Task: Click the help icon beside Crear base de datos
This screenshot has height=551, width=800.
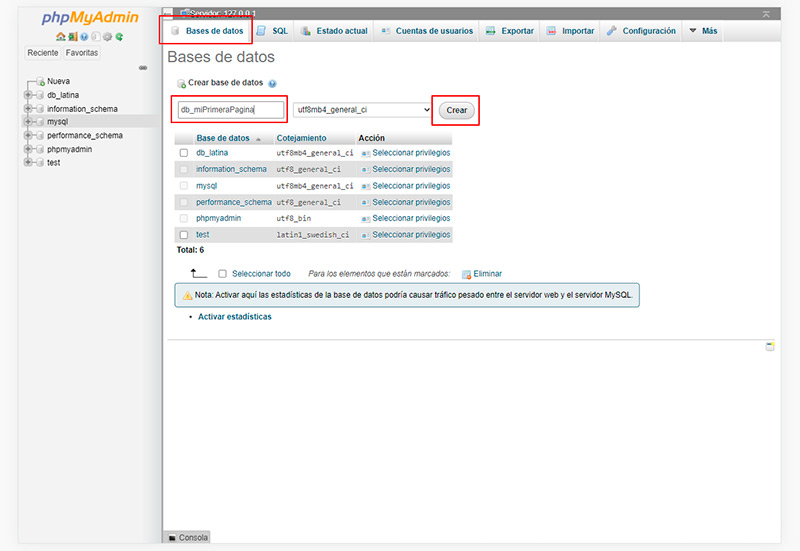Action: [x=272, y=84]
